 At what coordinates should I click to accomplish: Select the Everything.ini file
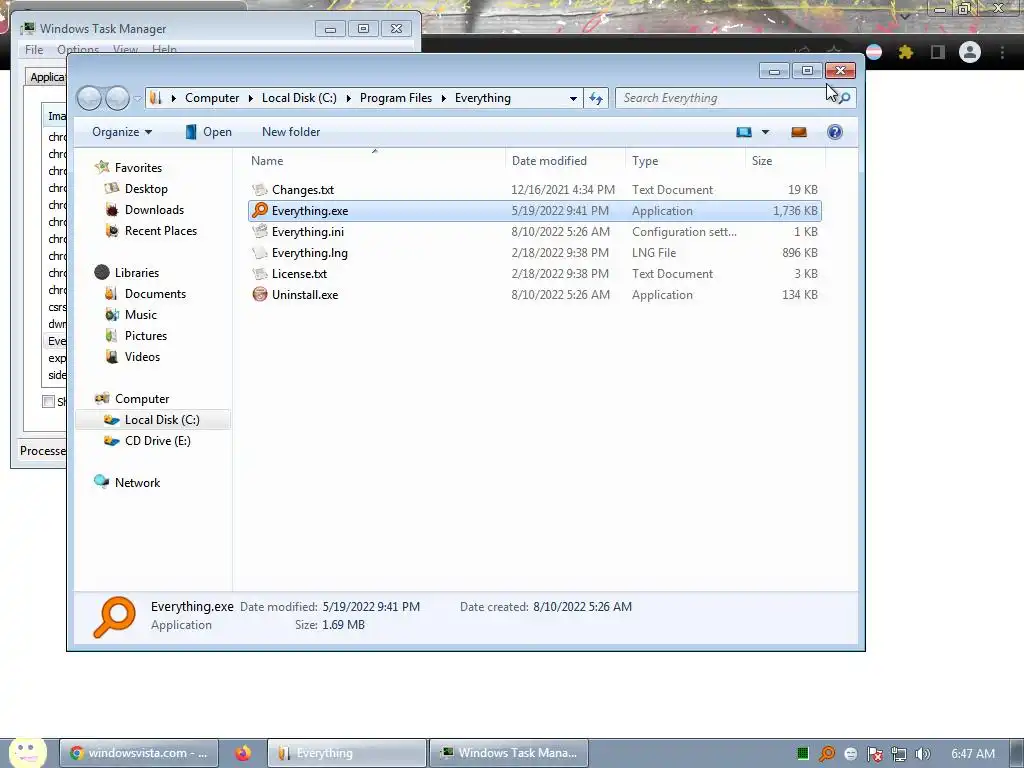pos(534,232)
